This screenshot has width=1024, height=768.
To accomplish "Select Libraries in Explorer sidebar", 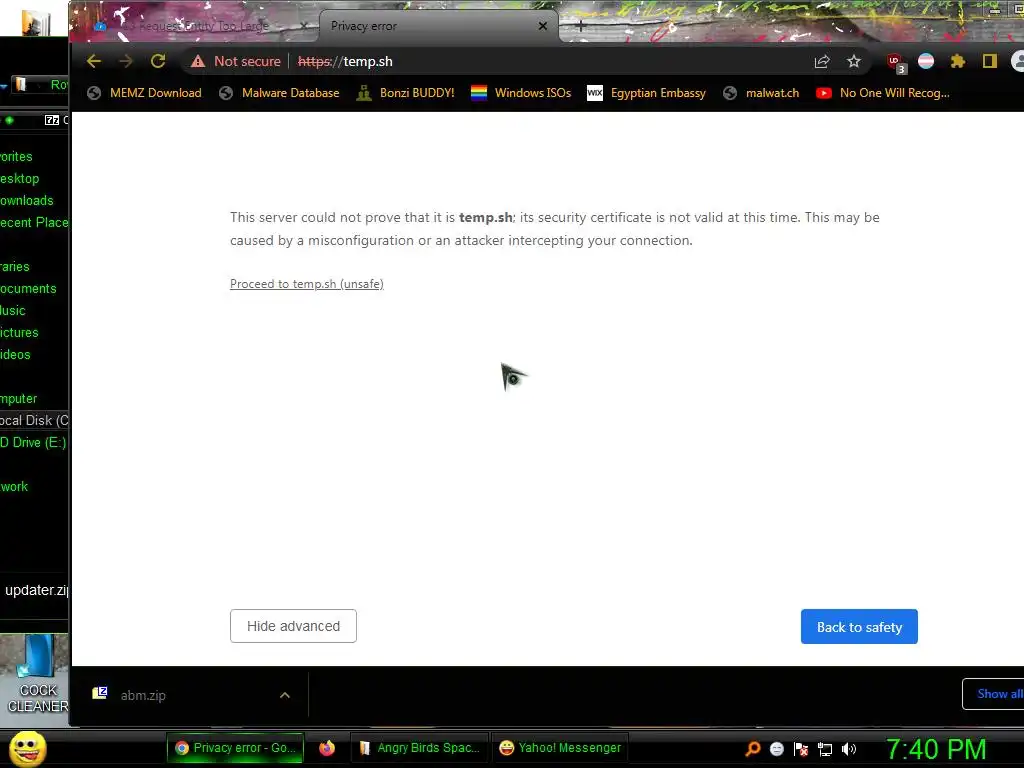I will [x=15, y=266].
